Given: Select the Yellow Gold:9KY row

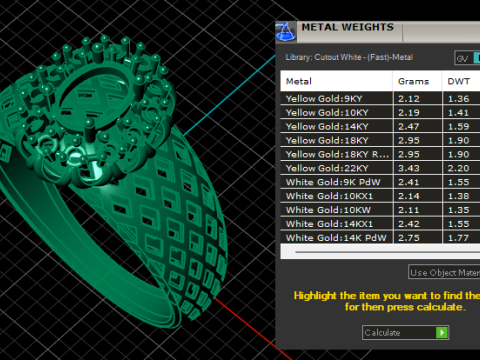Looking at the screenshot, I should (x=380, y=99).
